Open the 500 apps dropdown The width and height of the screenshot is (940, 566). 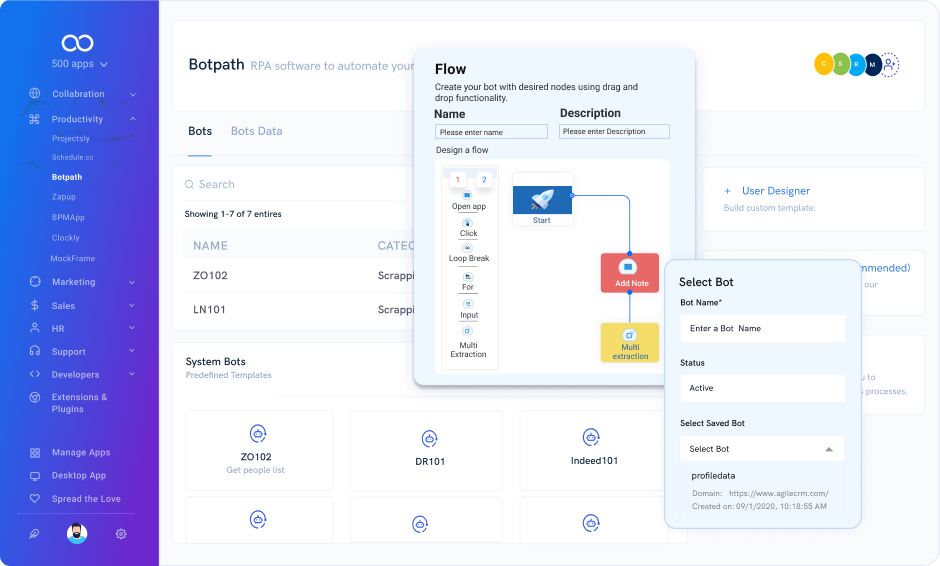click(79, 64)
